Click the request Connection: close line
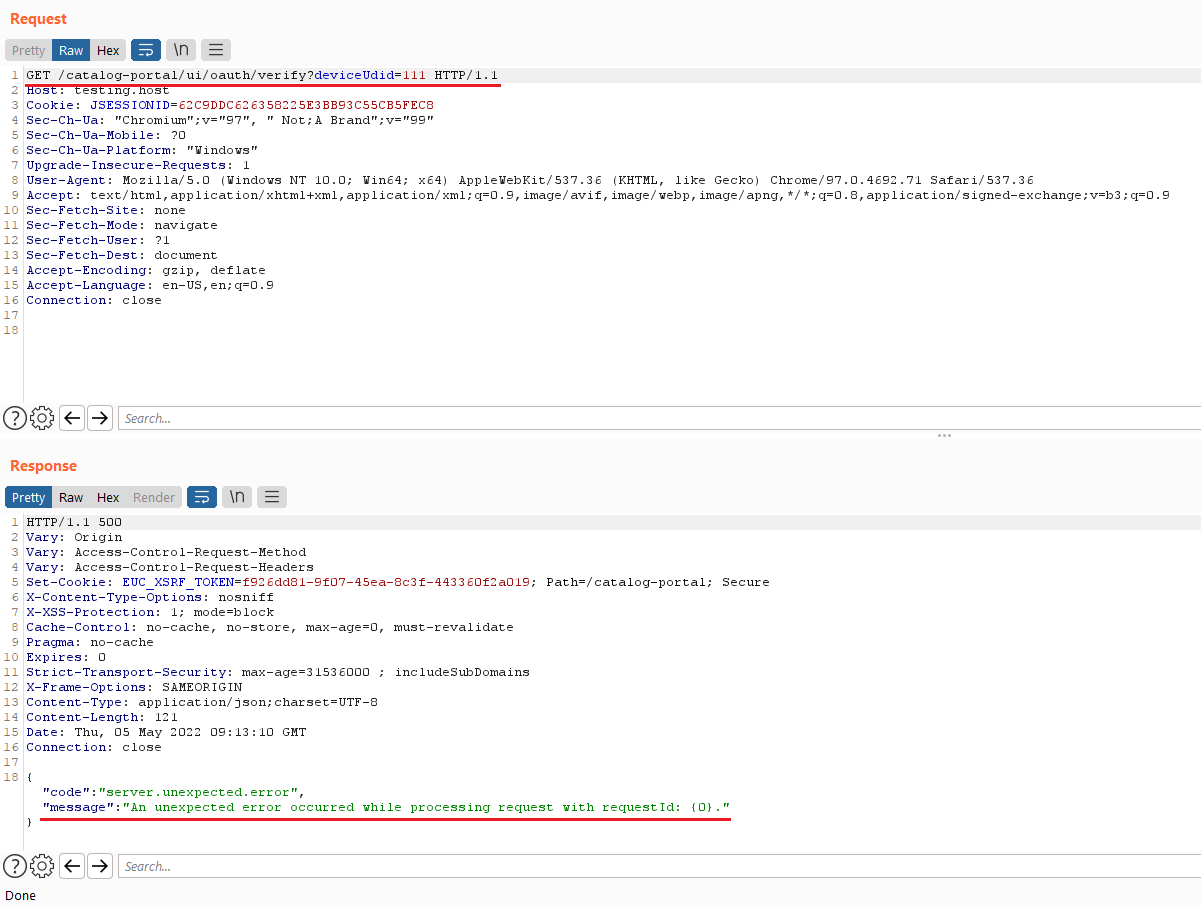 [x=94, y=300]
